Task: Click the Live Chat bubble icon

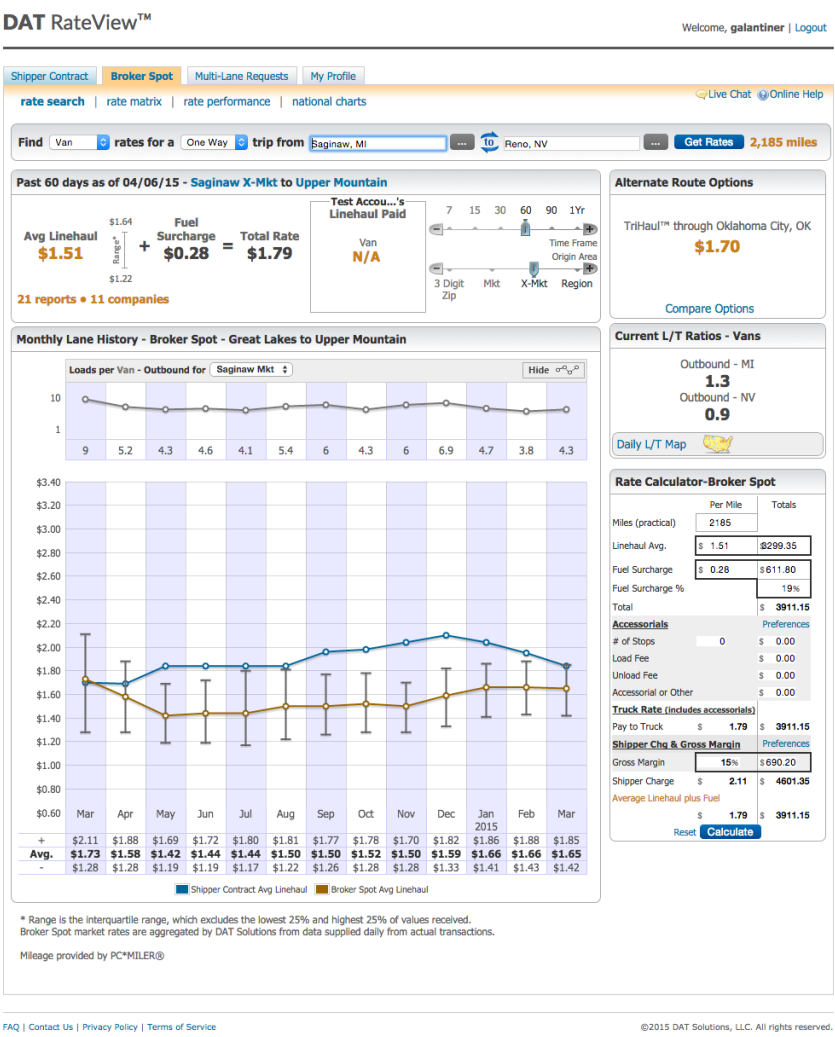Action: [x=701, y=95]
